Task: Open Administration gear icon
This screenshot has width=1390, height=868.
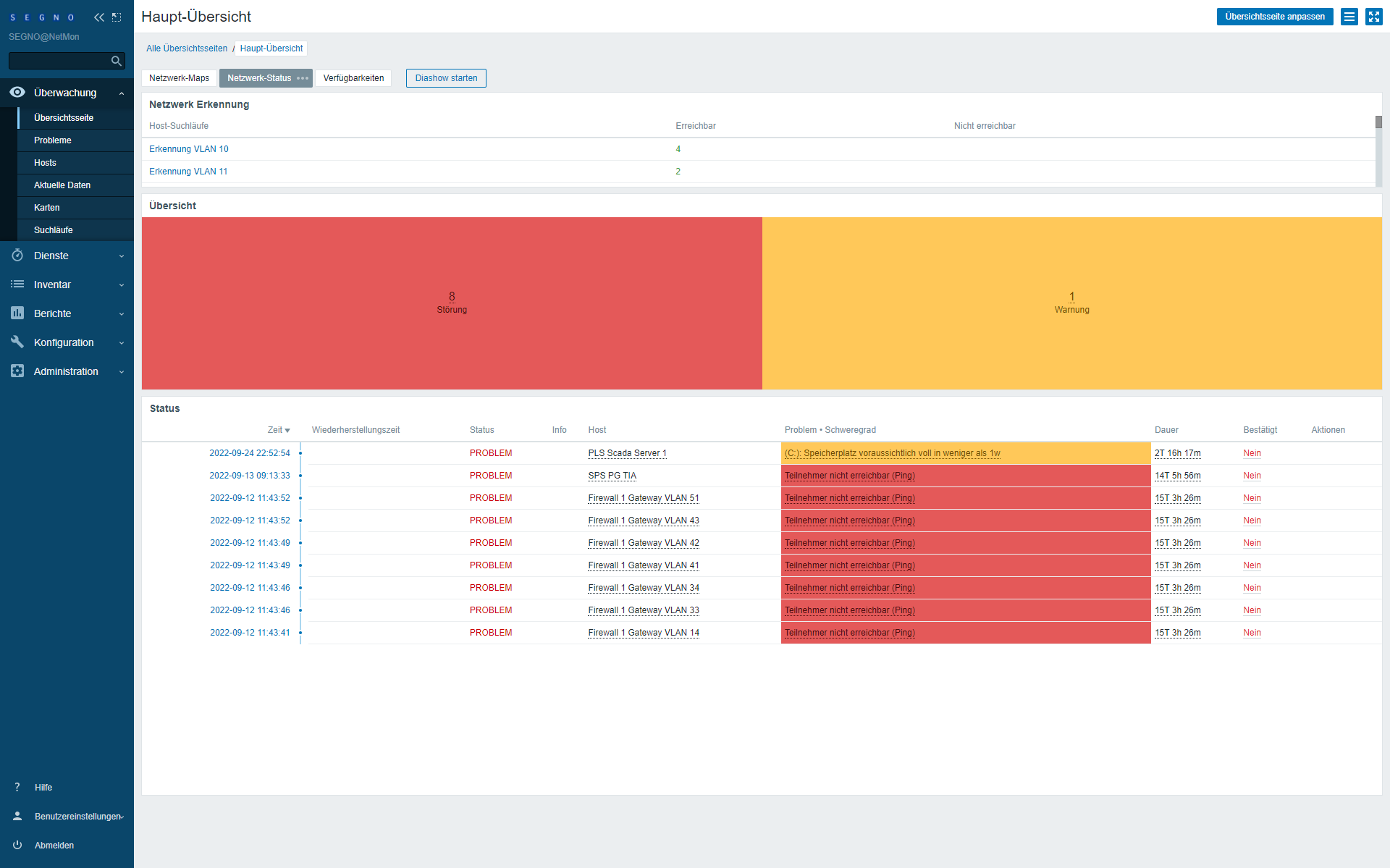Action: click(x=17, y=371)
